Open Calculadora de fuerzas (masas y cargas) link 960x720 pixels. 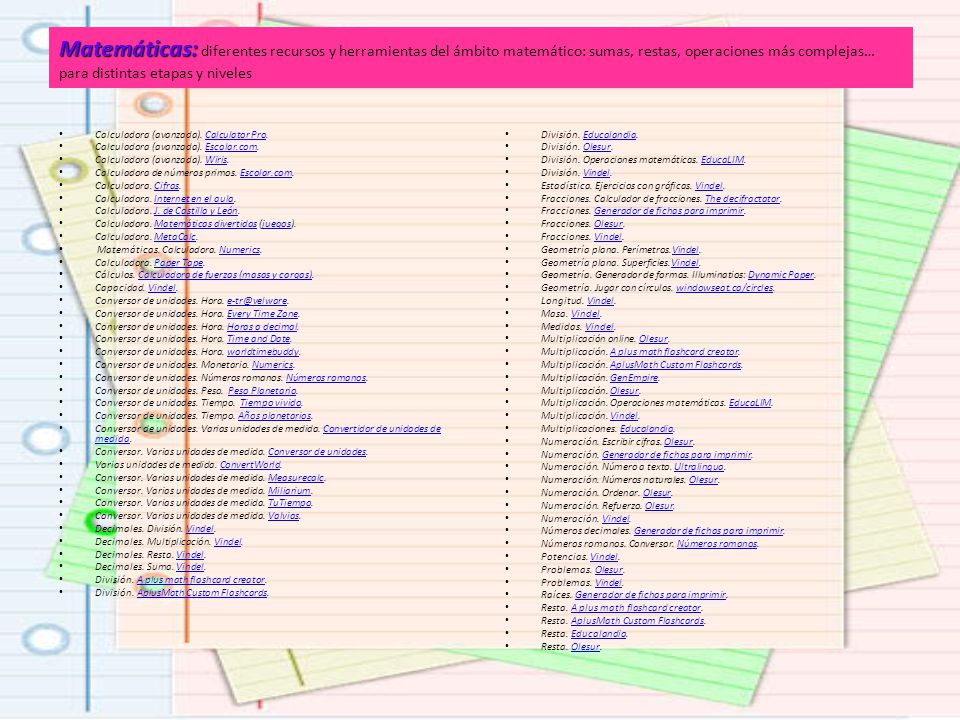point(225,275)
